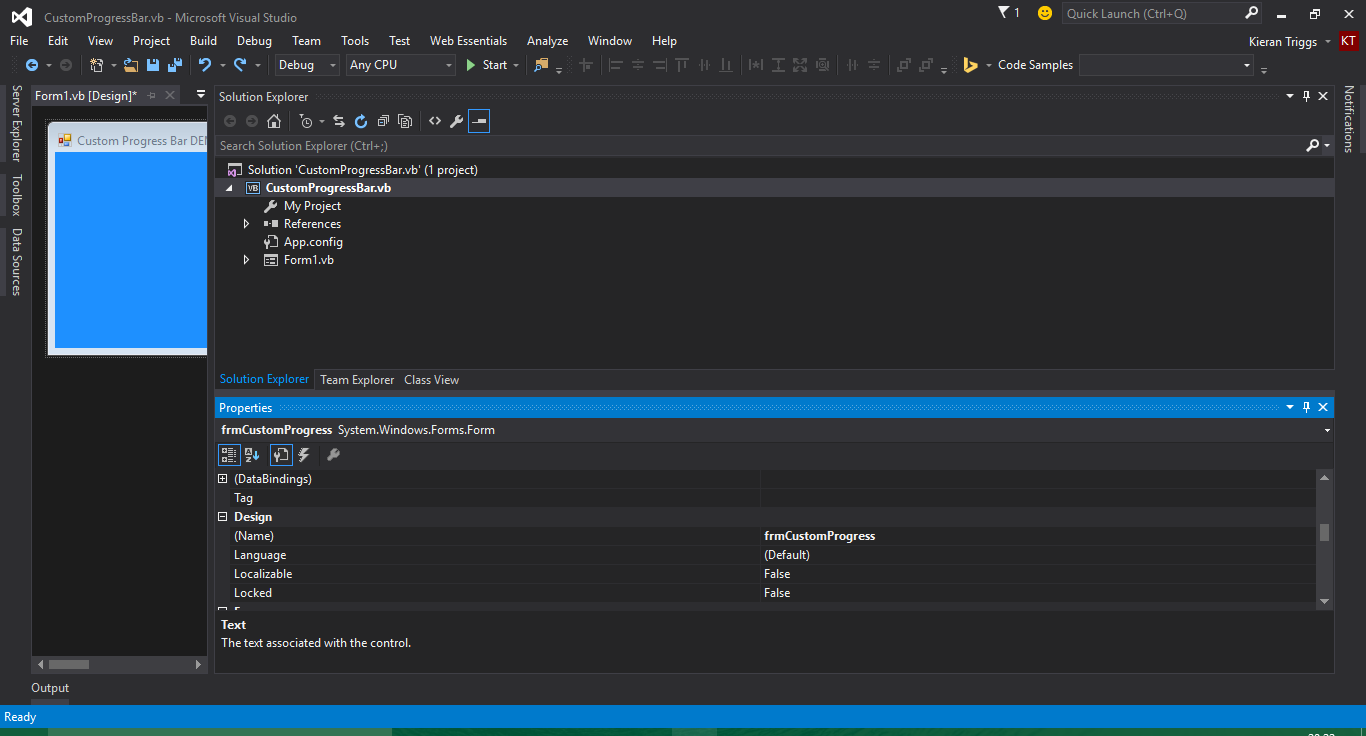Click the Property Pages wrench in Properties panel
This screenshot has width=1366, height=736.
pyautogui.click(x=334, y=455)
